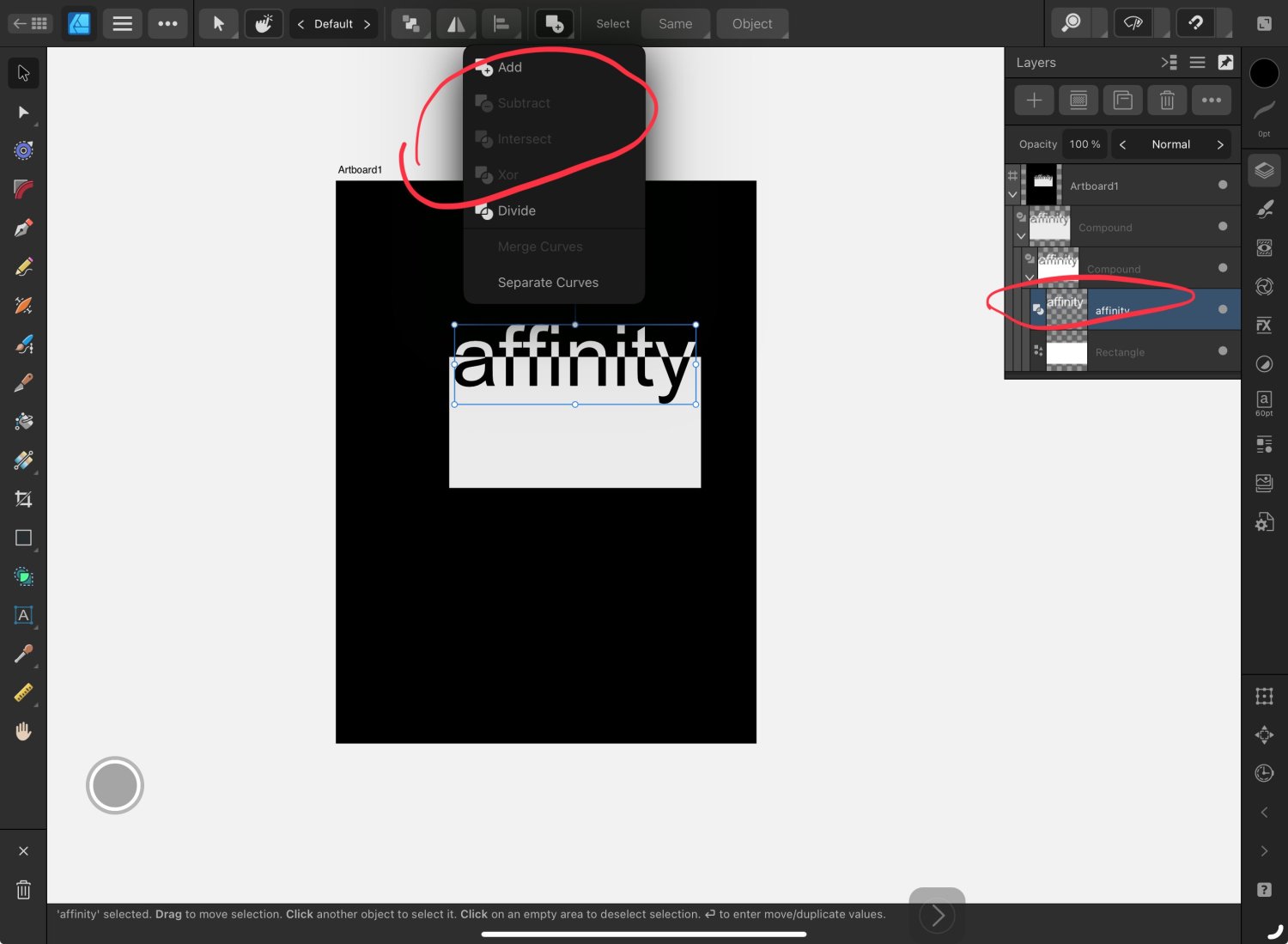
Task: Tap the Object select button
Action: click(x=752, y=24)
